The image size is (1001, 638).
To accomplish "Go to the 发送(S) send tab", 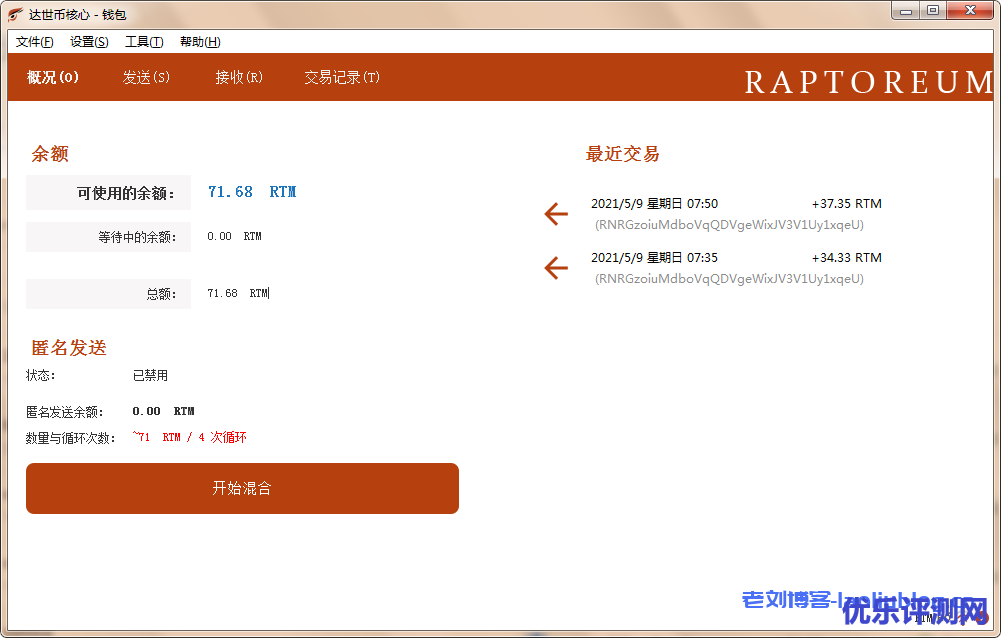I will (146, 78).
